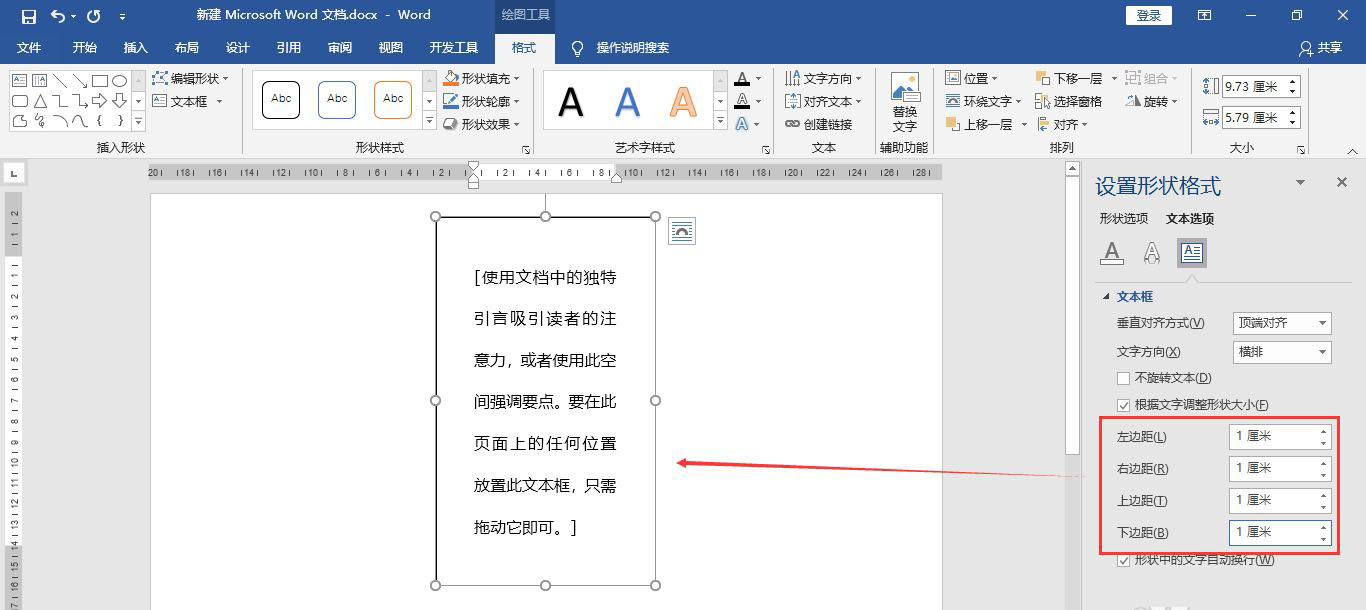1366x610 pixels.
Task: Select the text box layout icon in format pane
Action: point(1190,253)
